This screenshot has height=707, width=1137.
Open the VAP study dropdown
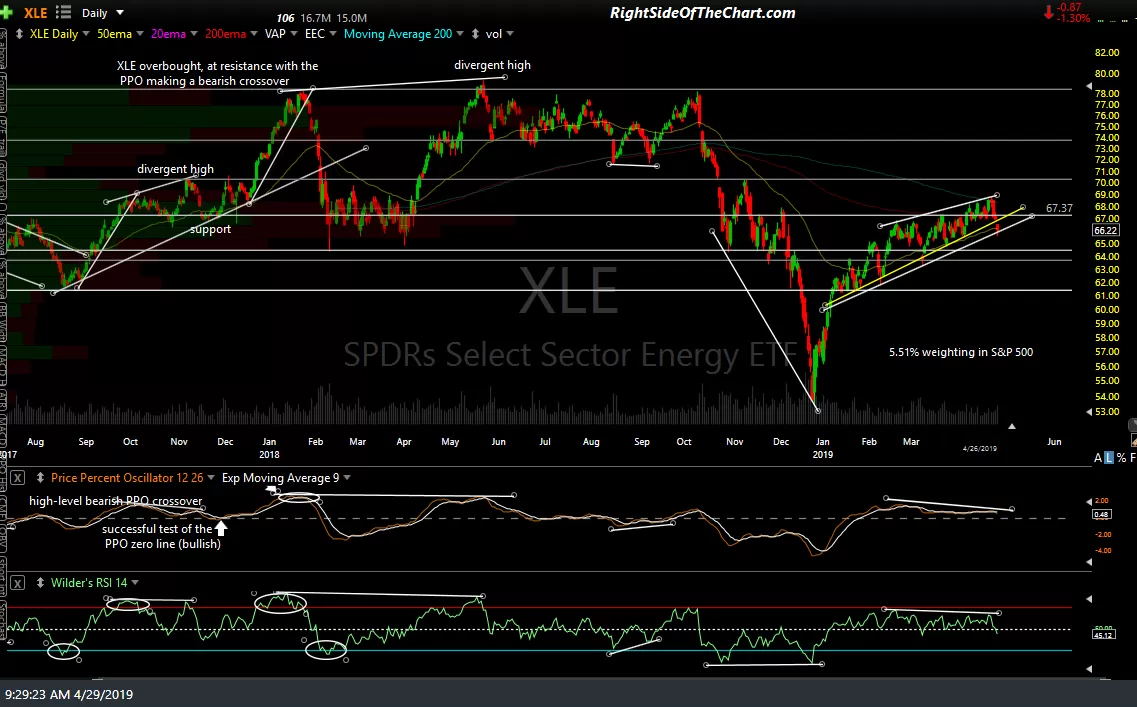(x=294, y=33)
